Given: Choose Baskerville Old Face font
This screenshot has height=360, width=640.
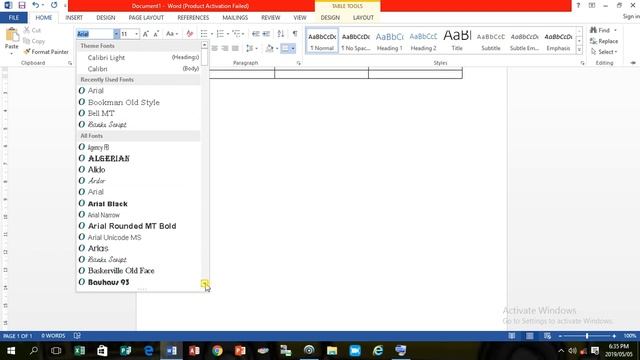Looking at the screenshot, I should coord(139,271).
